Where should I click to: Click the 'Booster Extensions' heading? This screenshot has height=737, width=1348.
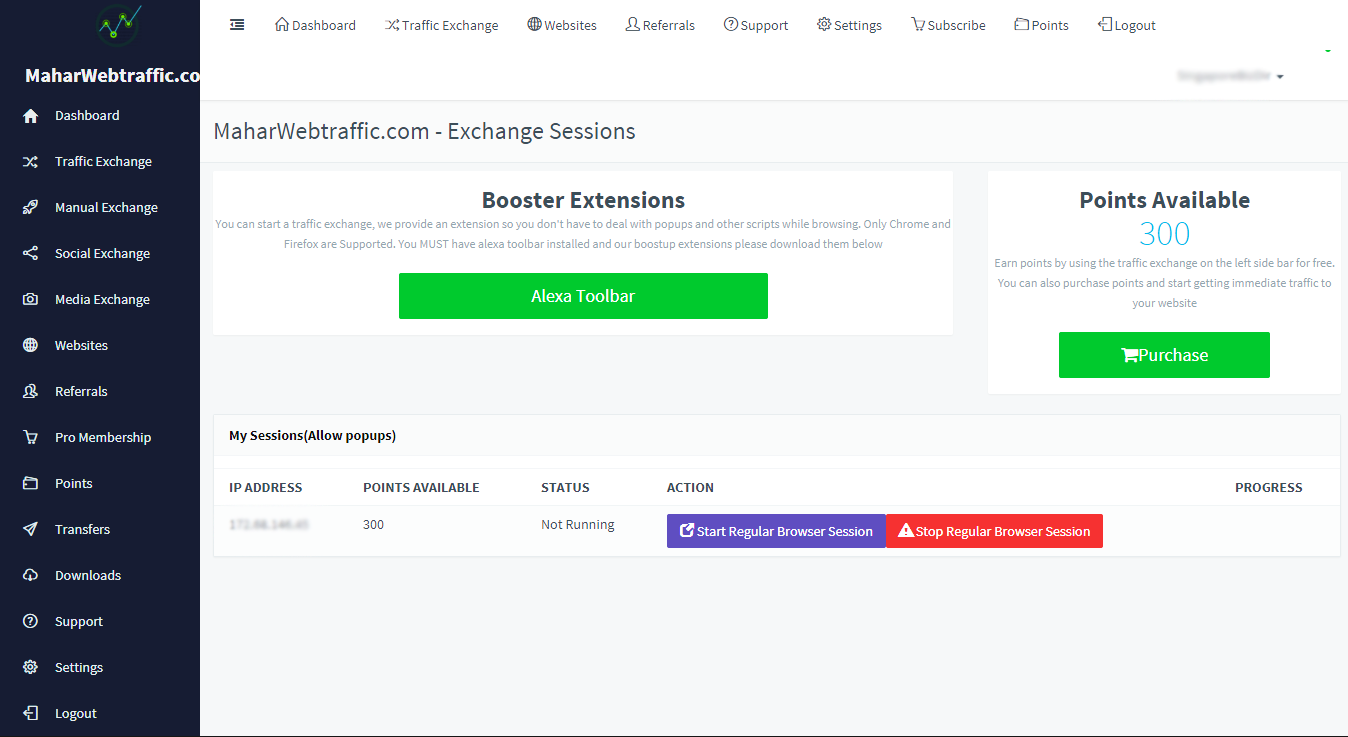point(583,200)
